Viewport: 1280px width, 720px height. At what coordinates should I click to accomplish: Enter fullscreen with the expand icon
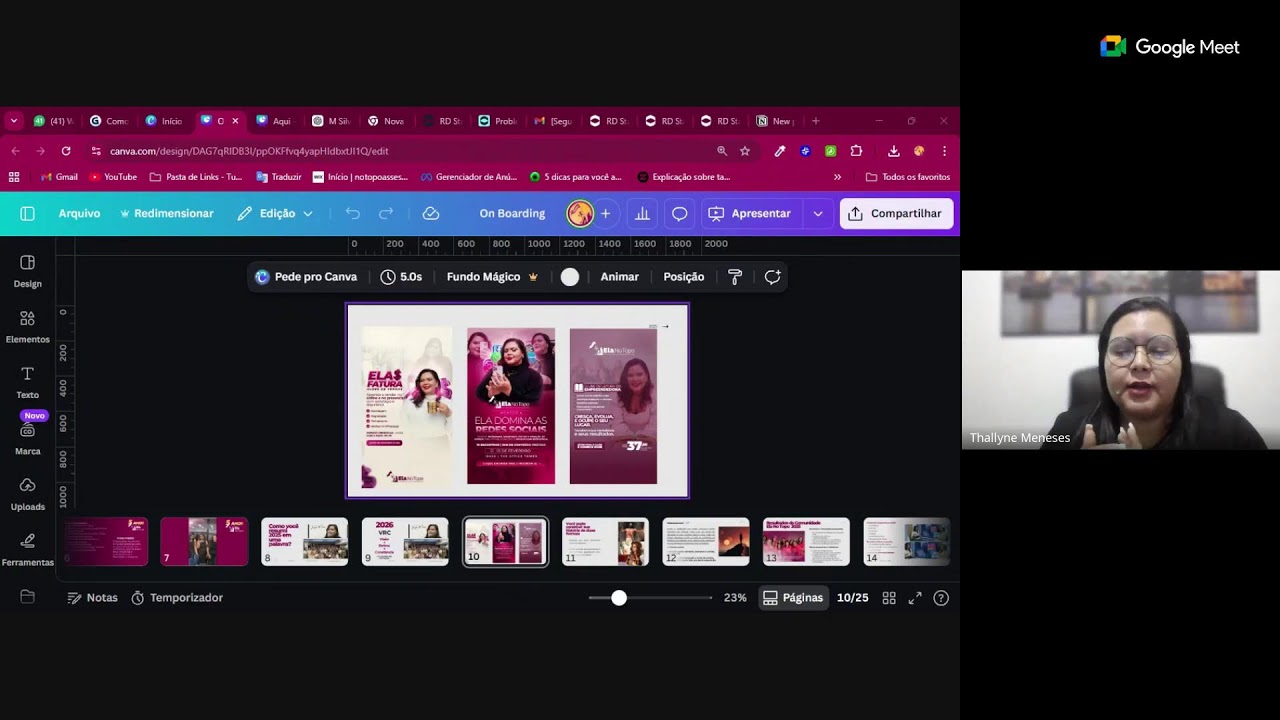point(915,598)
